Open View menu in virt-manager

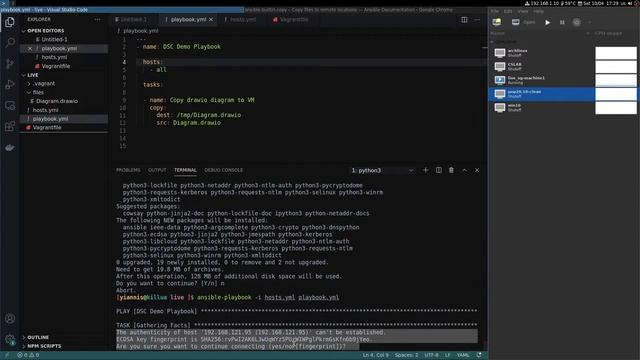pyautogui.click(x=523, y=11)
